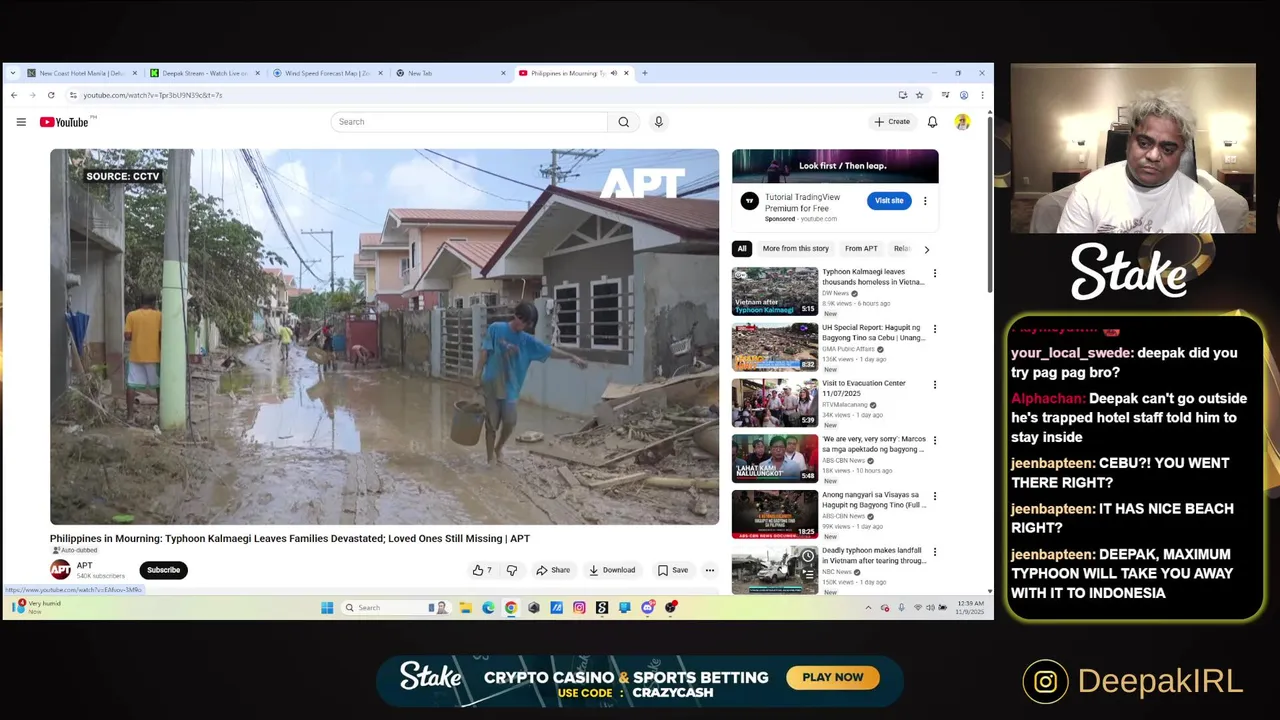The width and height of the screenshot is (1280, 720).
Task: Like the video with thumbs-up
Action: click(483, 570)
